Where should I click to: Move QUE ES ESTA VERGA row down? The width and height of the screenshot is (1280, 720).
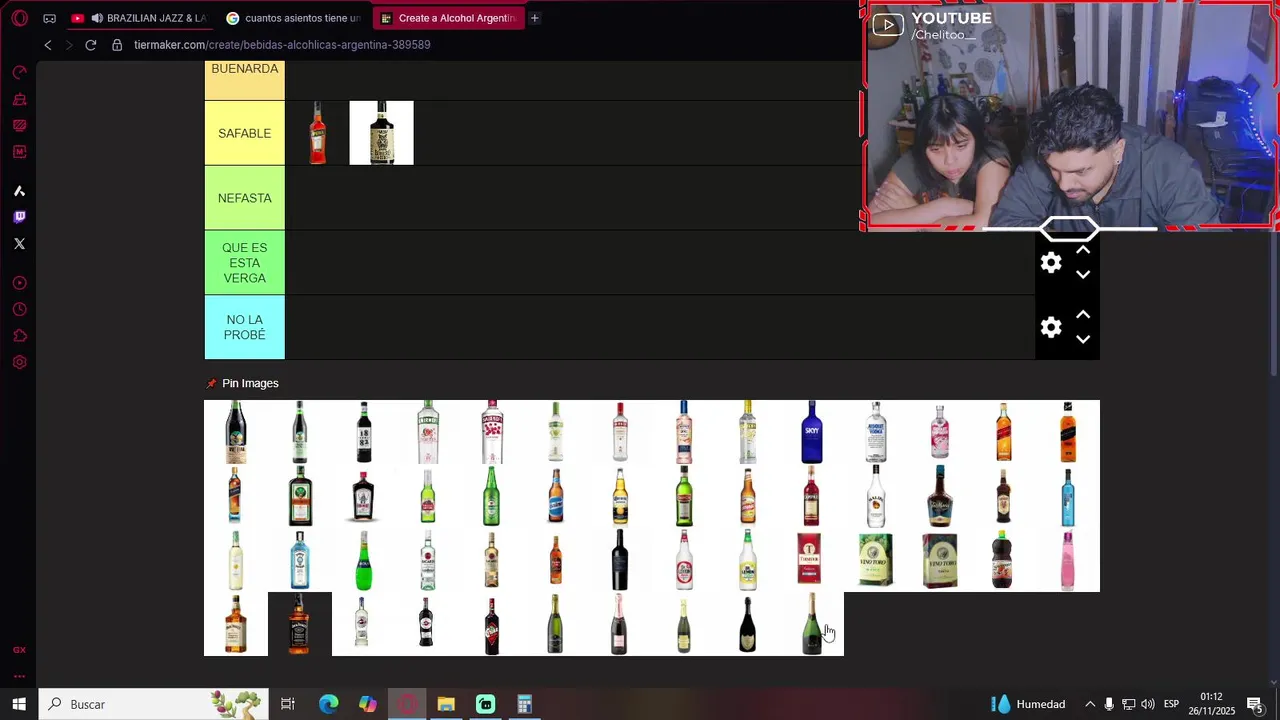coord(1083,275)
